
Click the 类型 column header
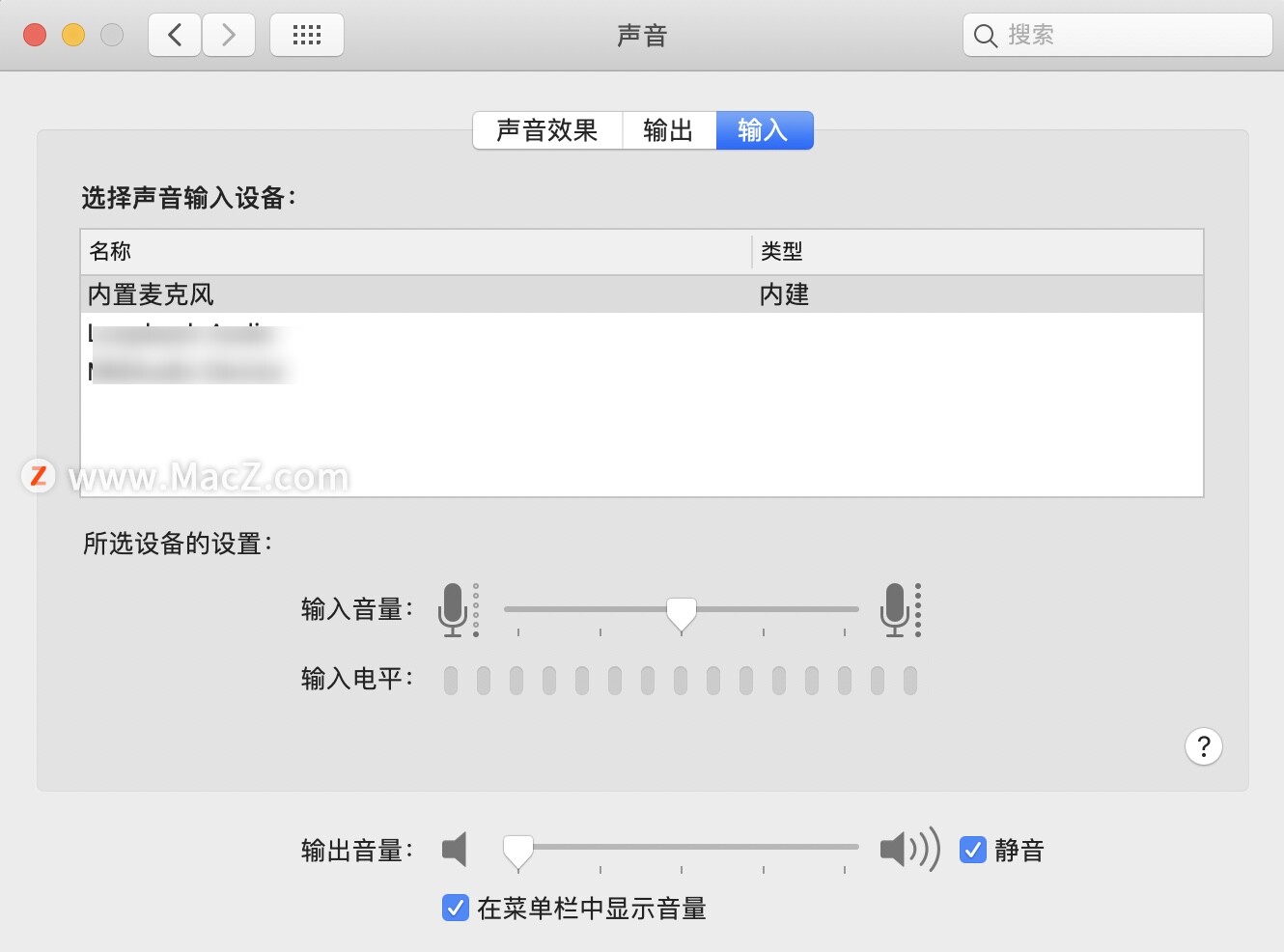[782, 251]
